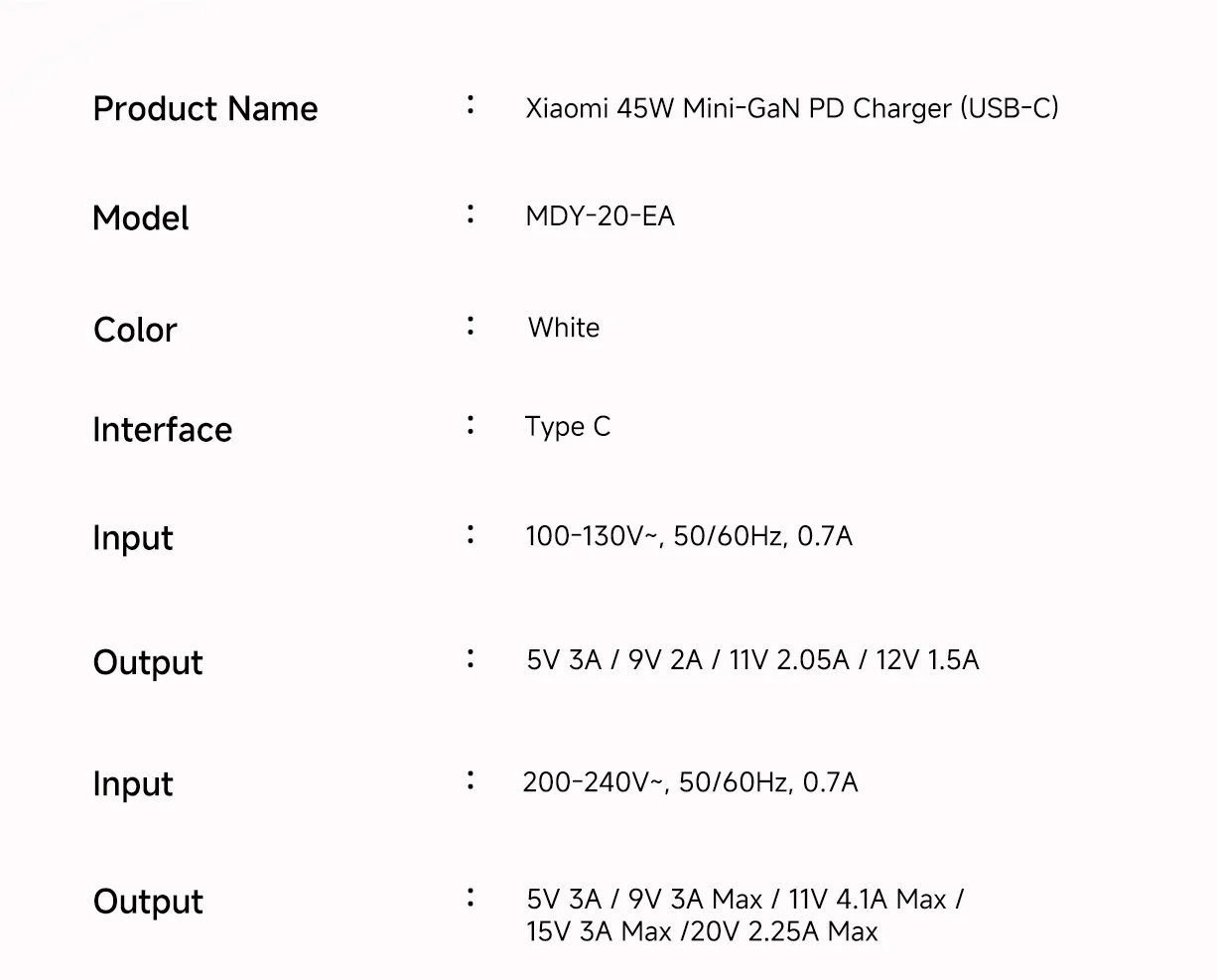Click the Input label for the 100-130V row
This screenshot has width=1217, height=980.
click(x=132, y=538)
